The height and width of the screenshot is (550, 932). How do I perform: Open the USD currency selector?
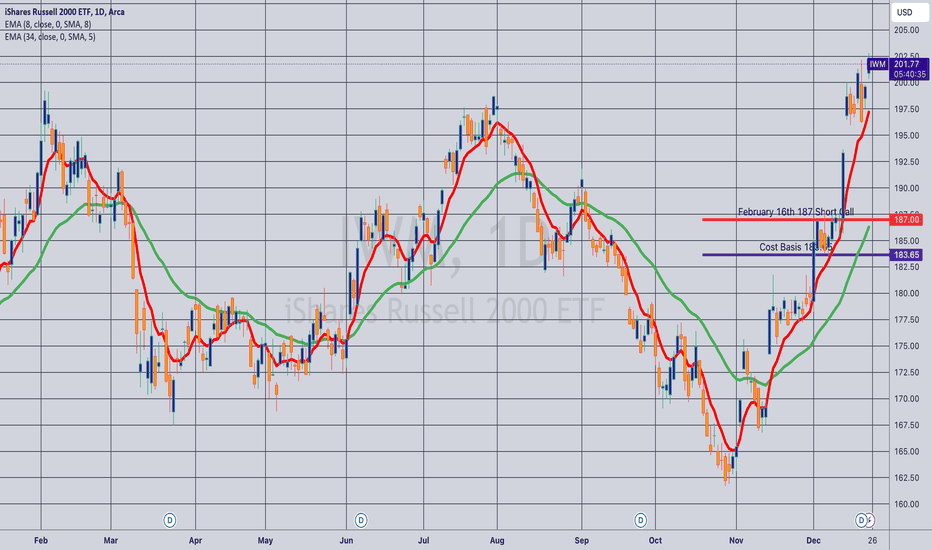tap(909, 12)
